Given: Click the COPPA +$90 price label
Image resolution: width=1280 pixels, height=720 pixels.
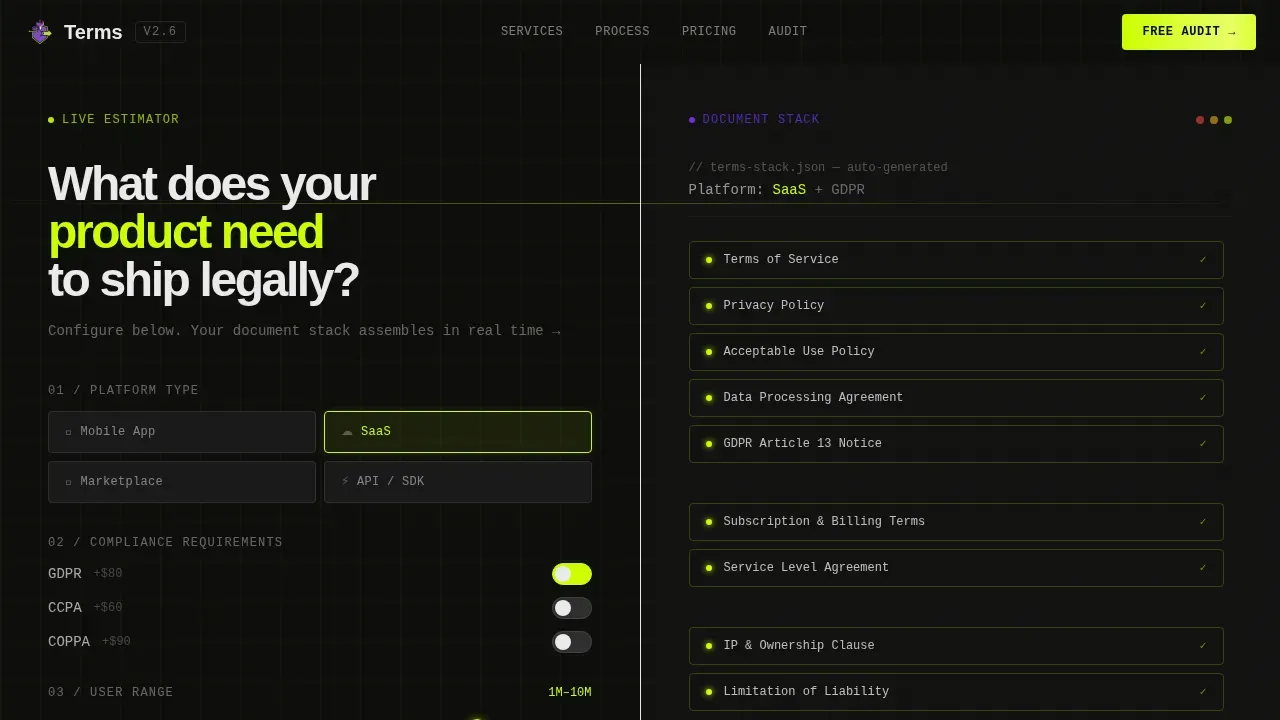Looking at the screenshot, I should pos(116,642).
